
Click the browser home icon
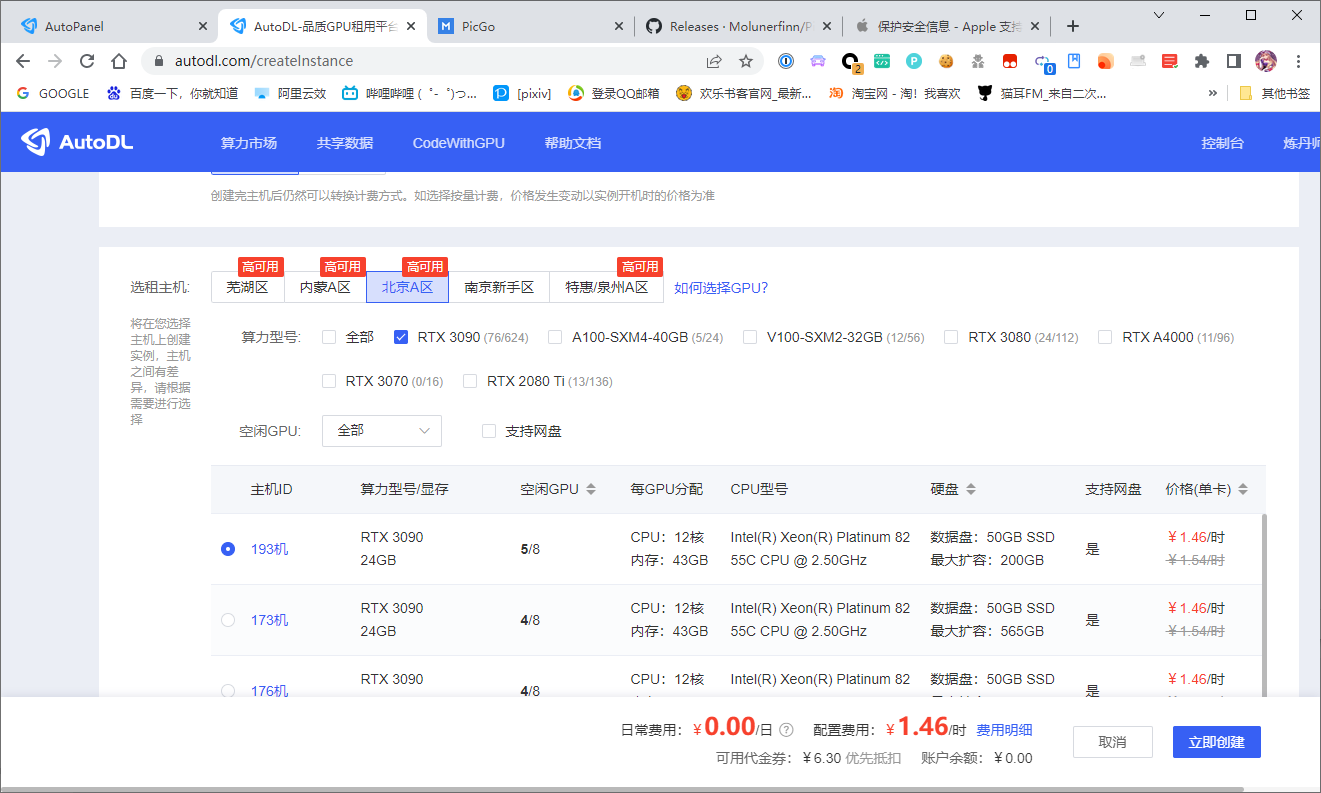pos(119,61)
